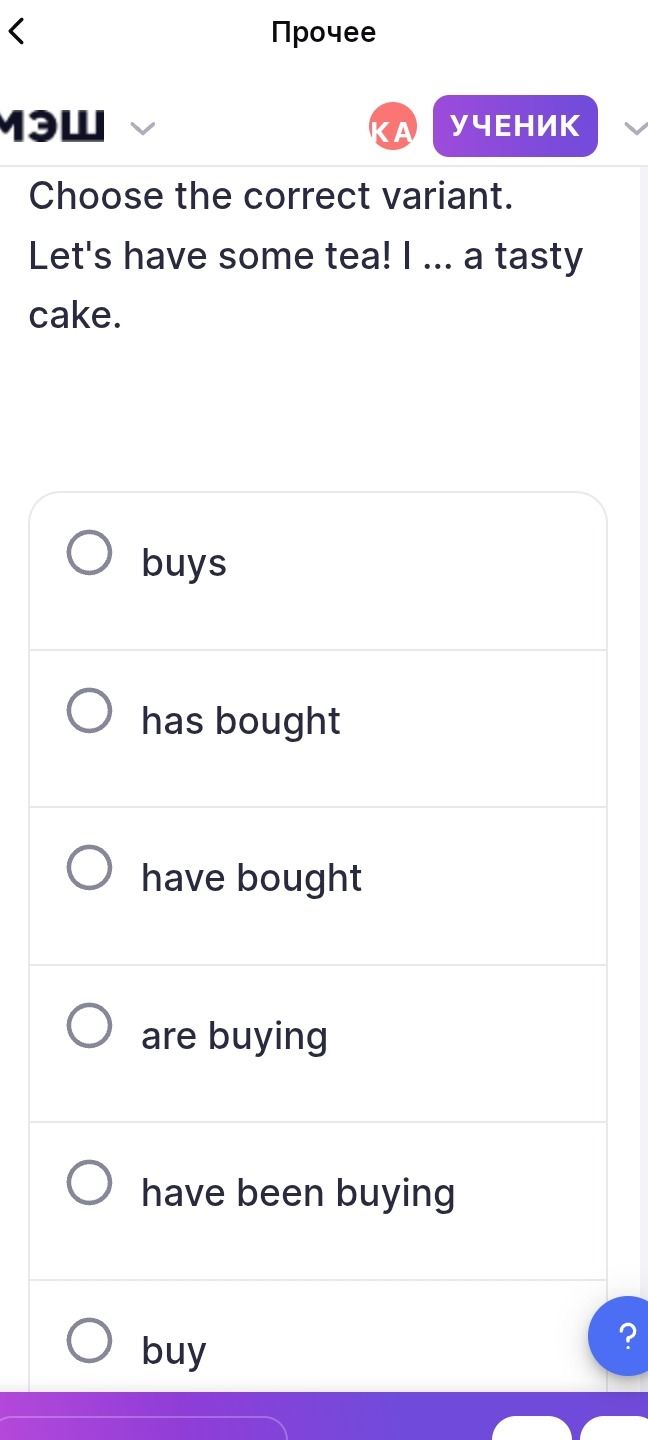Expand the dropdown chevron next to МЭШ
648x1440 pixels.
pos(144,128)
